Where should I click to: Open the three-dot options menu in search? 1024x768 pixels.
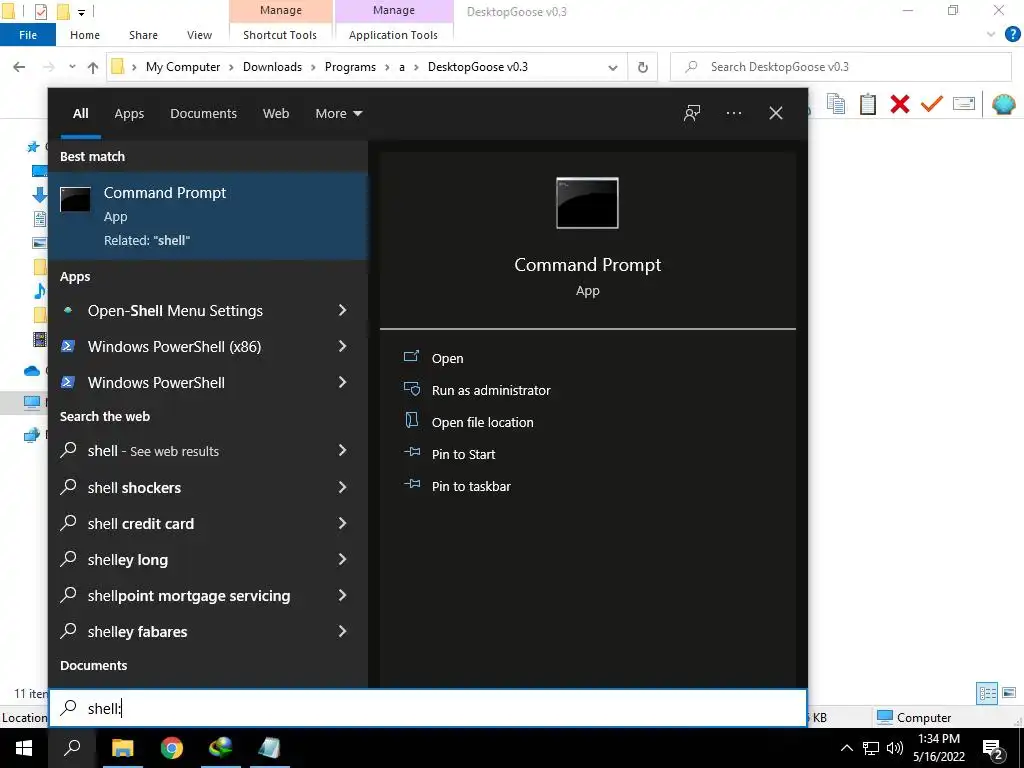point(733,113)
